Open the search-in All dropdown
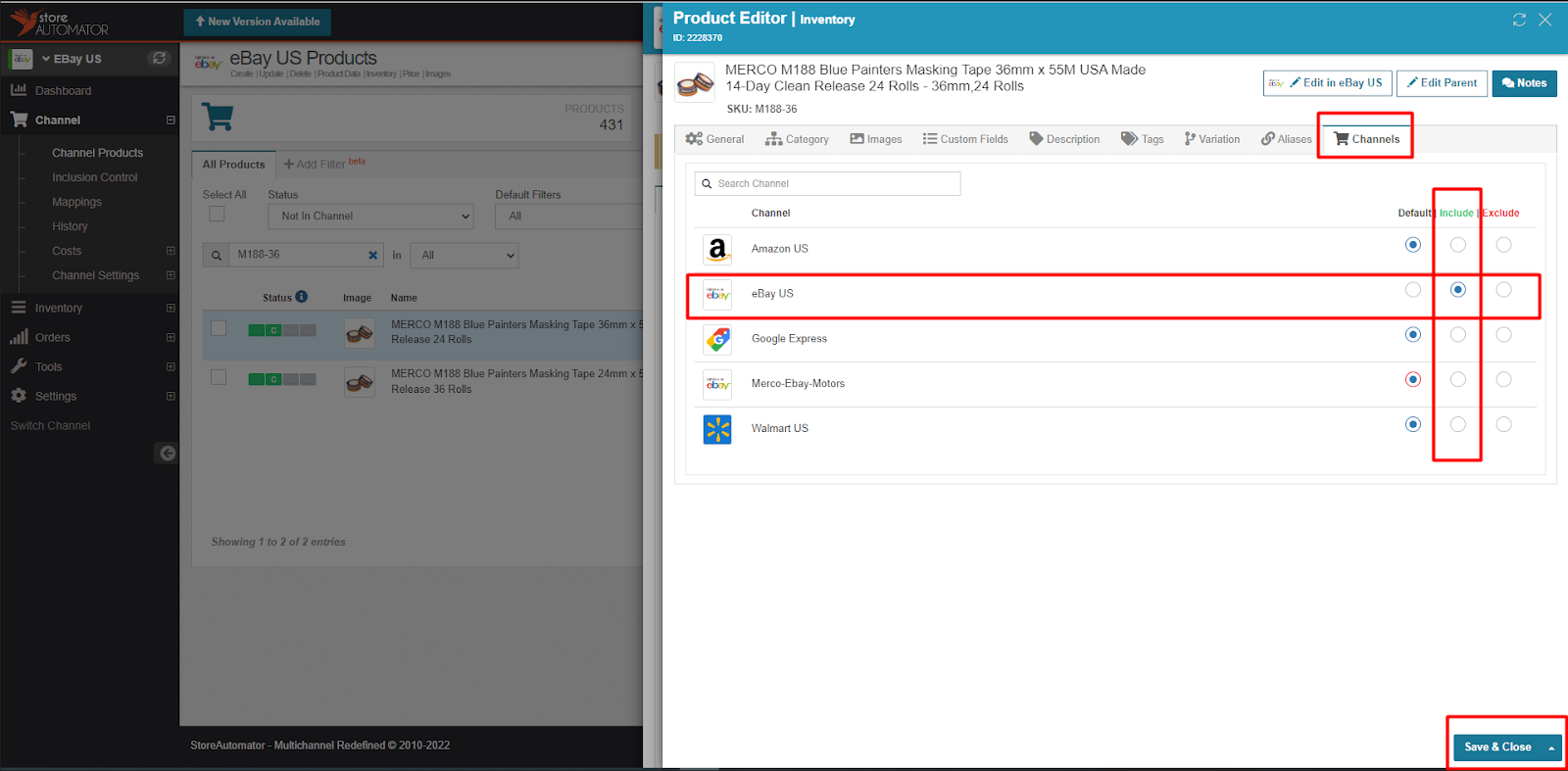This screenshot has height=771, width=1568. pyautogui.click(x=465, y=256)
